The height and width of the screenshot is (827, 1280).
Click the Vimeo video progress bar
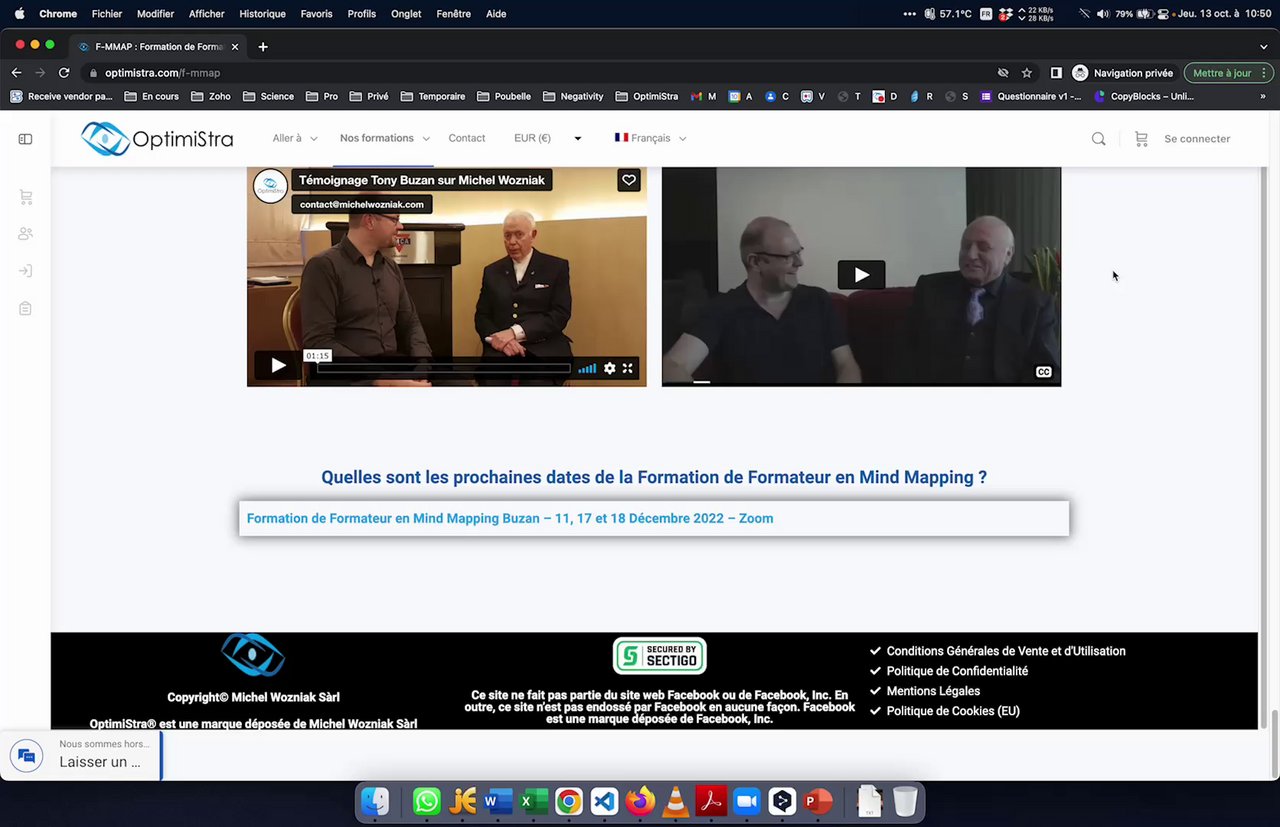click(444, 368)
